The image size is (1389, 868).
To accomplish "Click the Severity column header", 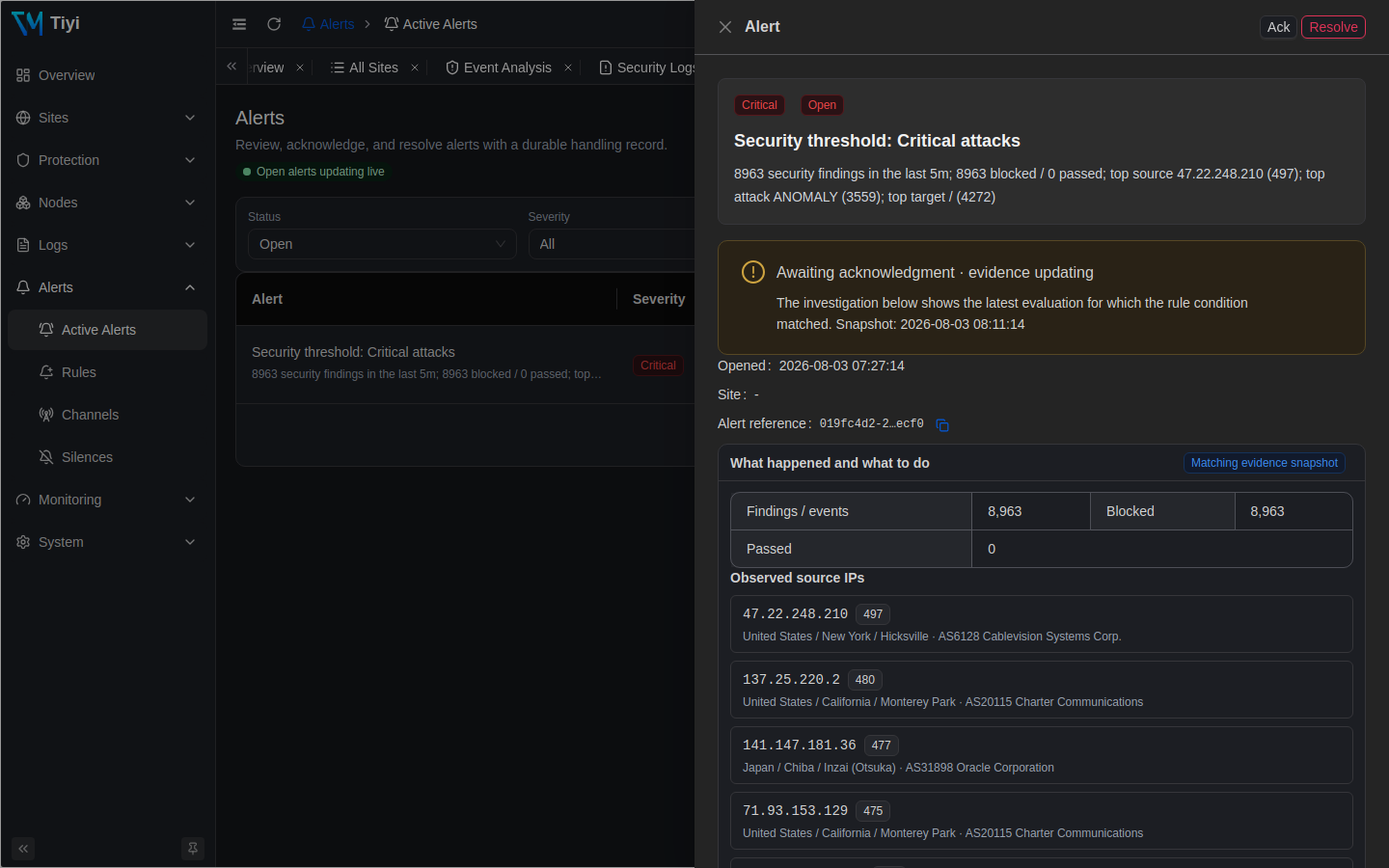I will 659,299.
